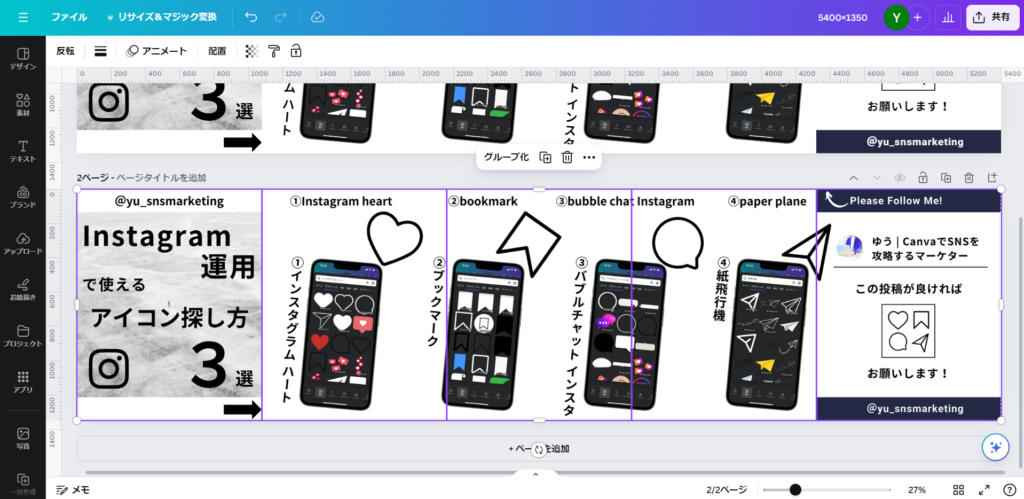Click the add page icon above page 2

992,178
